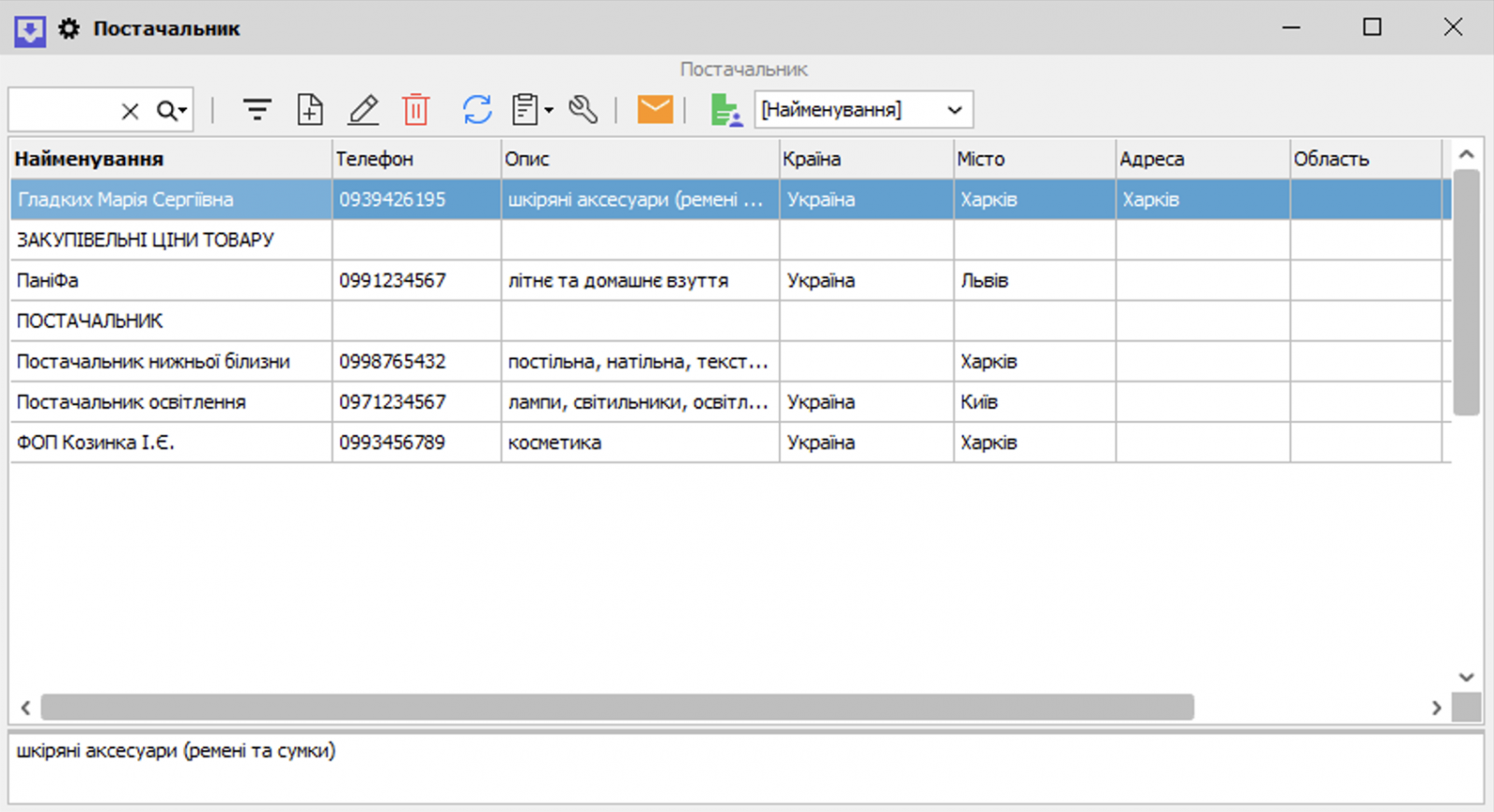This screenshot has height=812, width=1494.
Task: Open clipboard report dropdown arrow
Action: pyautogui.click(x=549, y=110)
